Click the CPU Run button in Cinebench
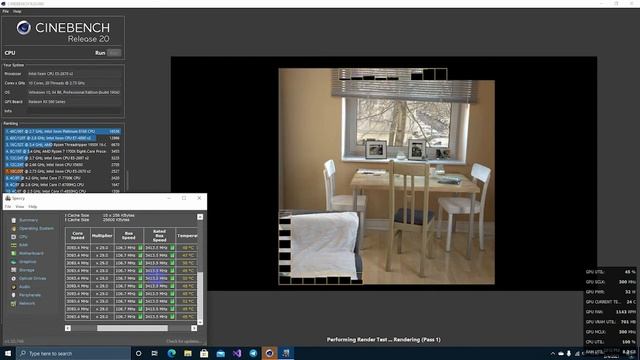The width and height of the screenshot is (640, 360). pyautogui.click(x=114, y=53)
